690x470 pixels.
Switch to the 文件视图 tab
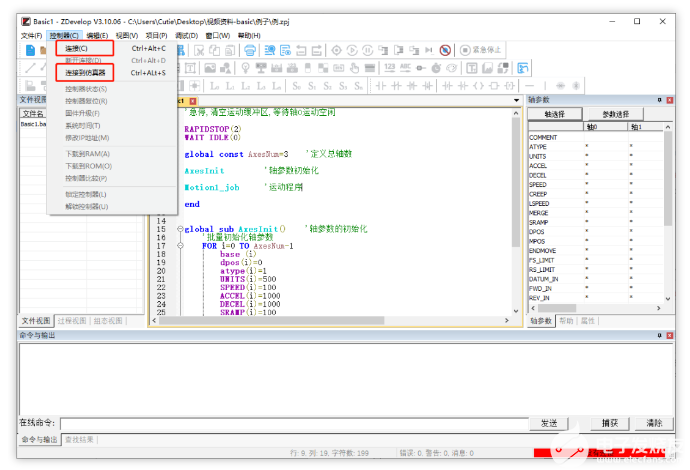click(x=34, y=321)
